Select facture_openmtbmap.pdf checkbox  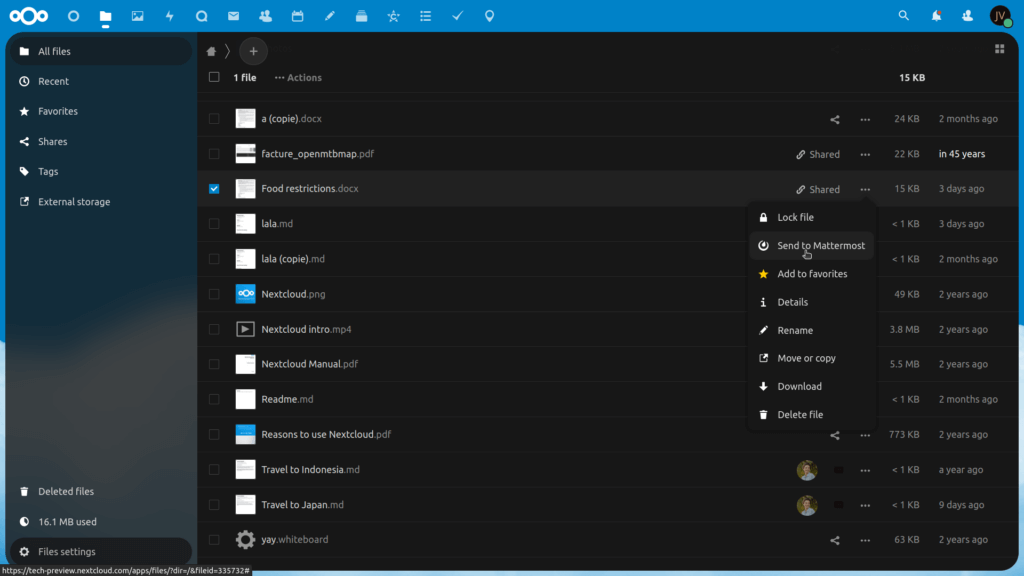tap(214, 154)
